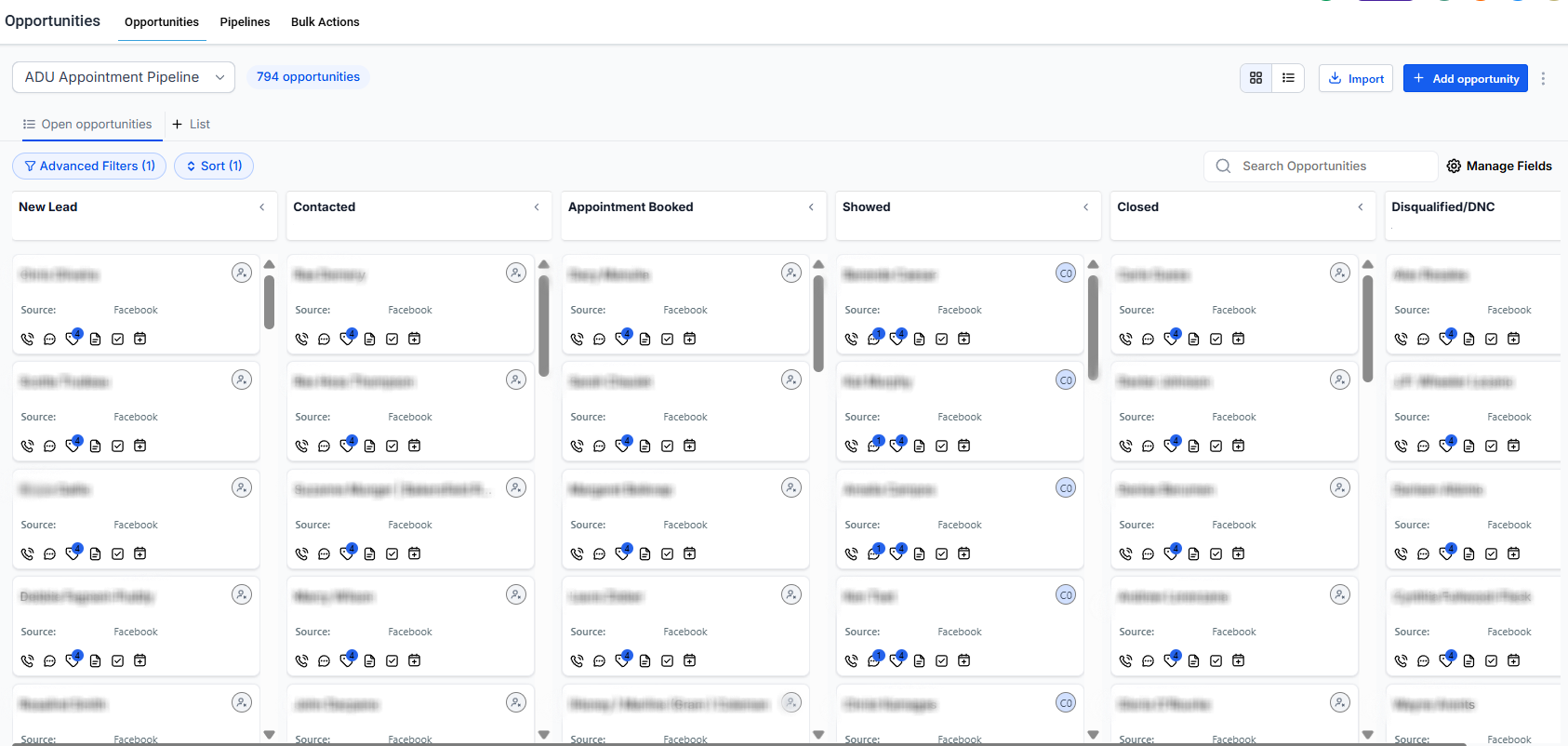View tags on top New Lead card
The height and width of the screenshot is (746, 1568).
click(x=73, y=338)
